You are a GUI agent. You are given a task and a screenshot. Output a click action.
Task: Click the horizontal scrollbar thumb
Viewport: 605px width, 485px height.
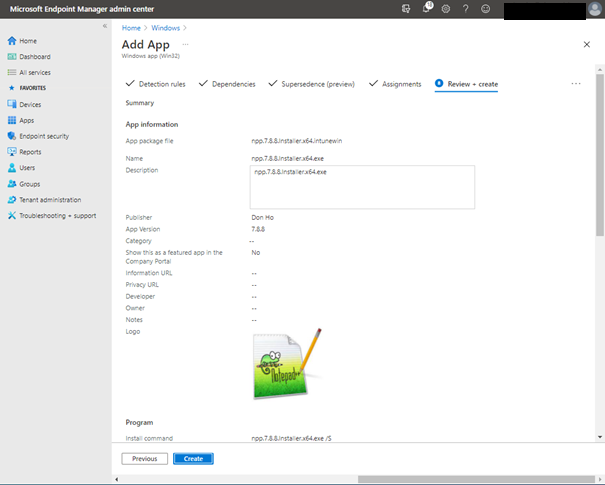(476, 479)
